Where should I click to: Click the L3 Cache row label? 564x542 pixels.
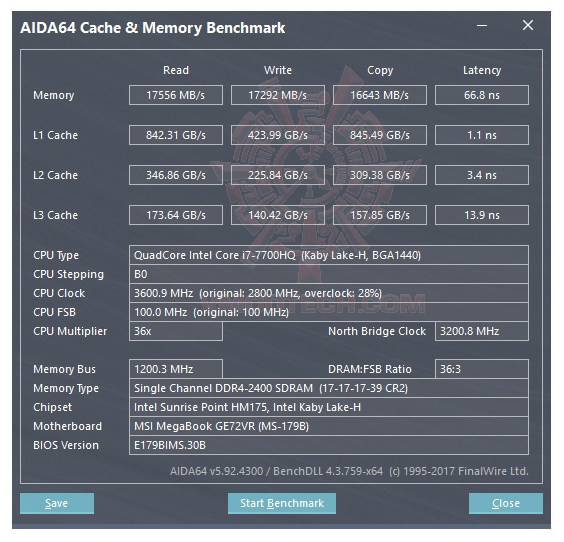[55, 215]
